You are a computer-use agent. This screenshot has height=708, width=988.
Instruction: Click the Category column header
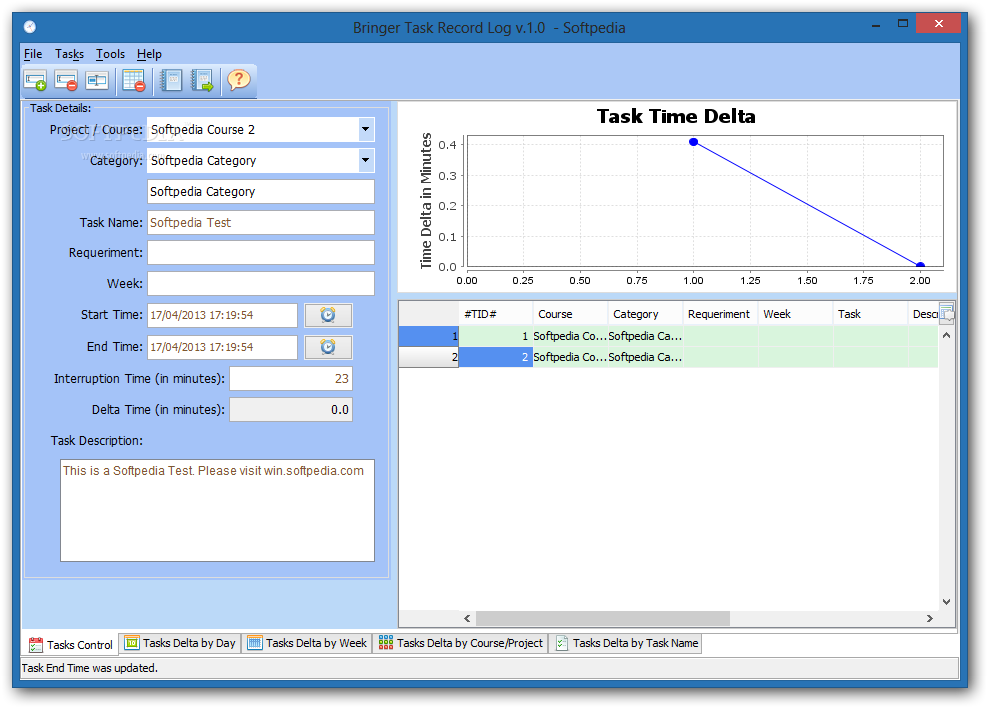click(x=645, y=314)
